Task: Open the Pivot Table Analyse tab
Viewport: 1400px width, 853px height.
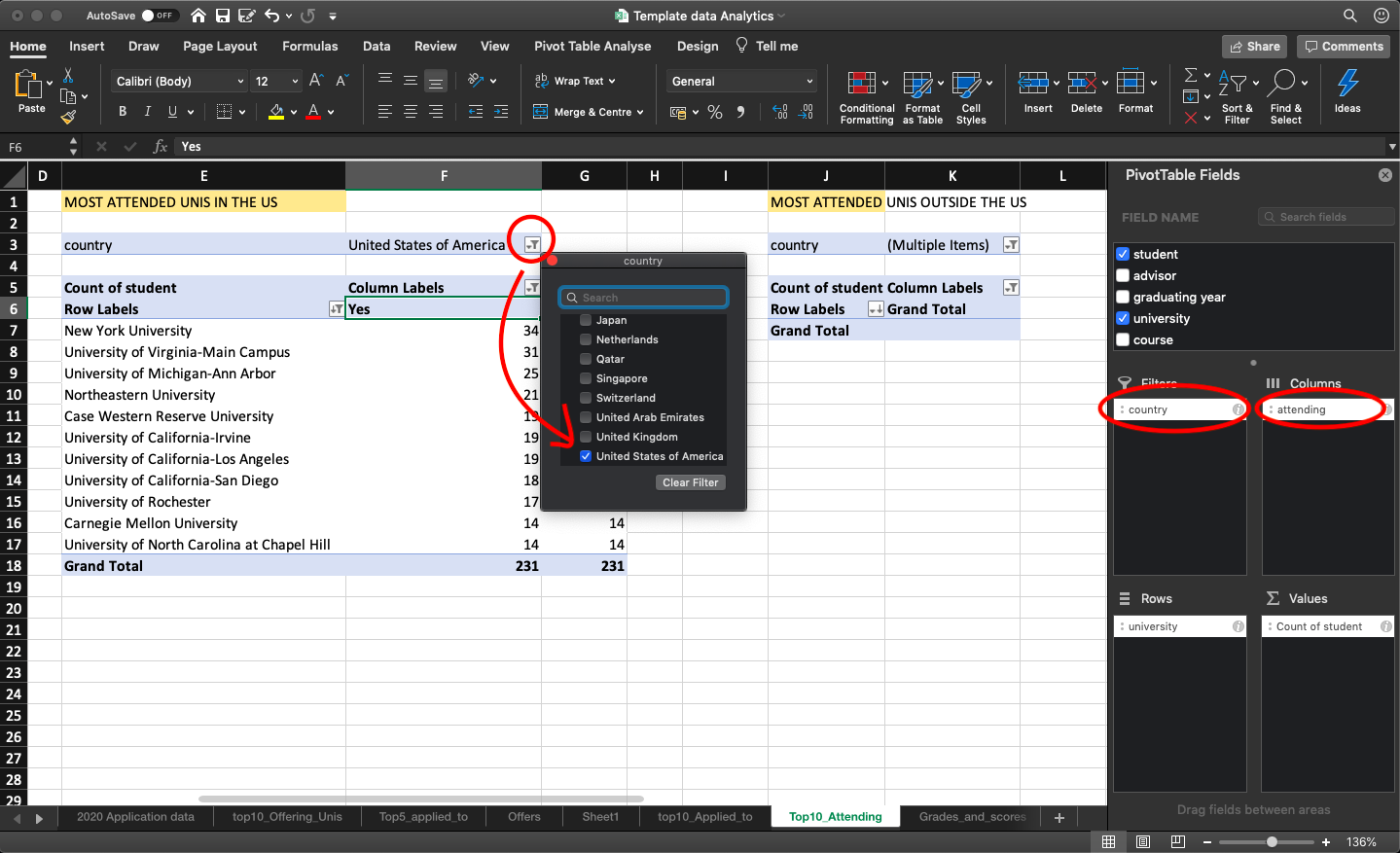Action: (592, 46)
